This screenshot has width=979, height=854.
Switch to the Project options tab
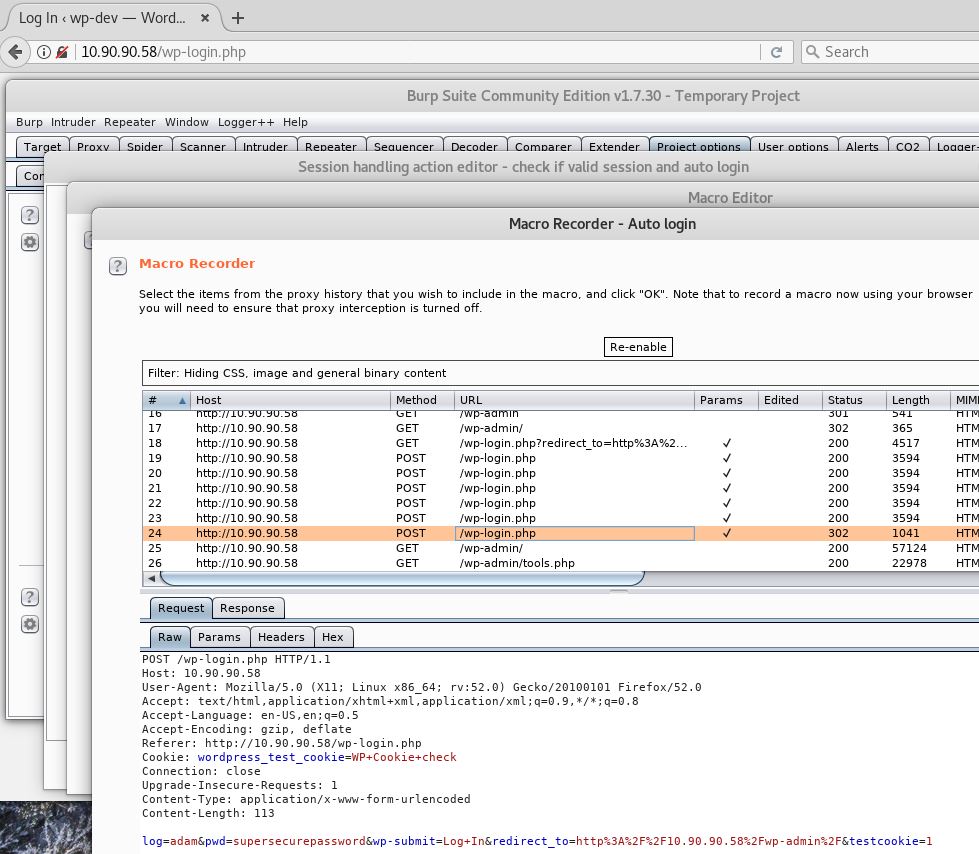tap(699, 146)
